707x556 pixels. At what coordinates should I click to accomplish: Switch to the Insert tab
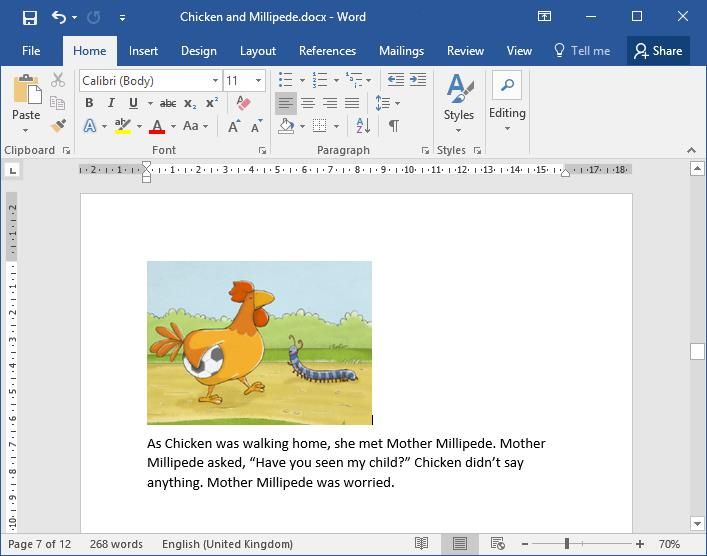click(143, 51)
